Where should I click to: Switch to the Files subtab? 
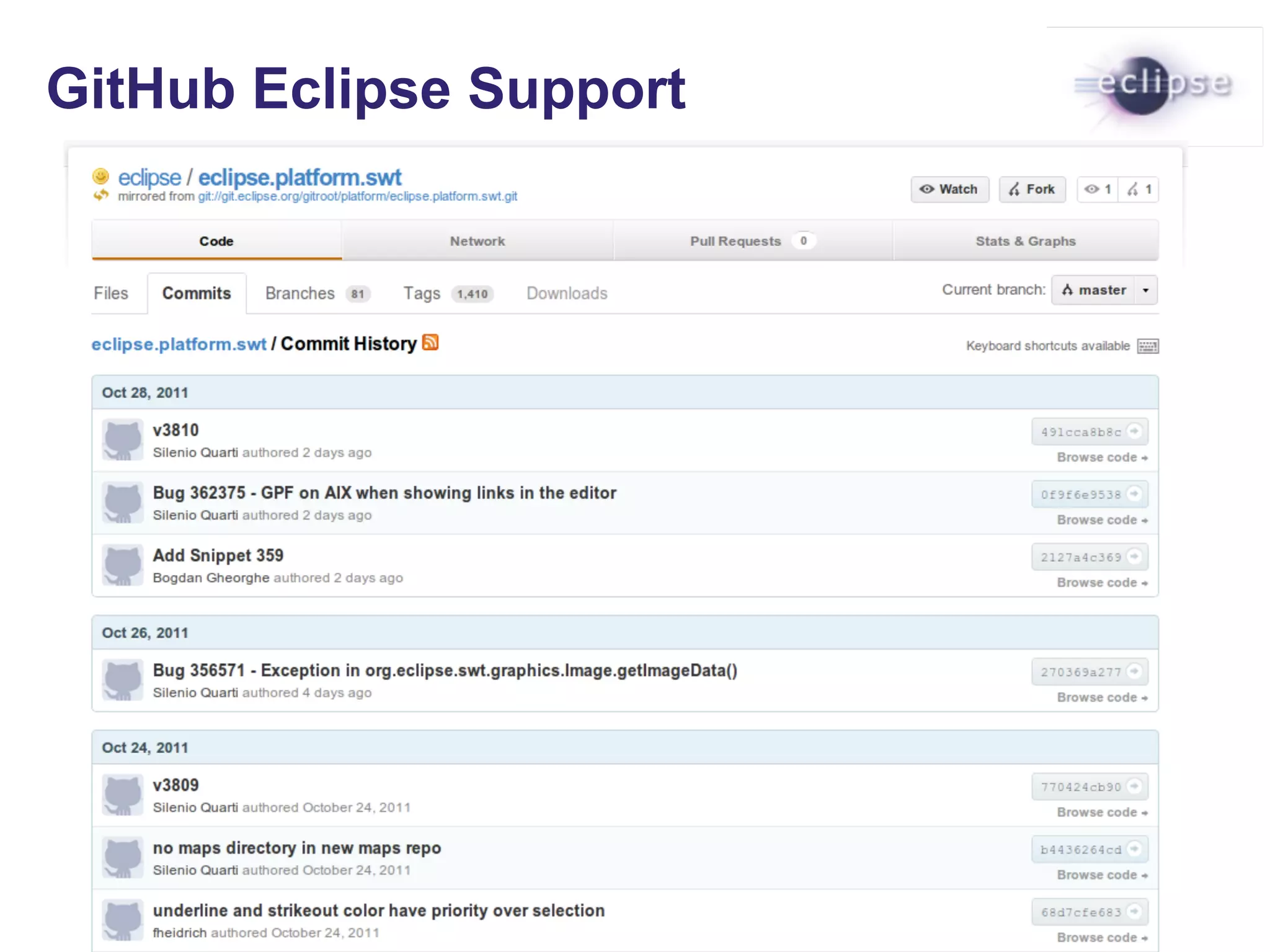111,293
